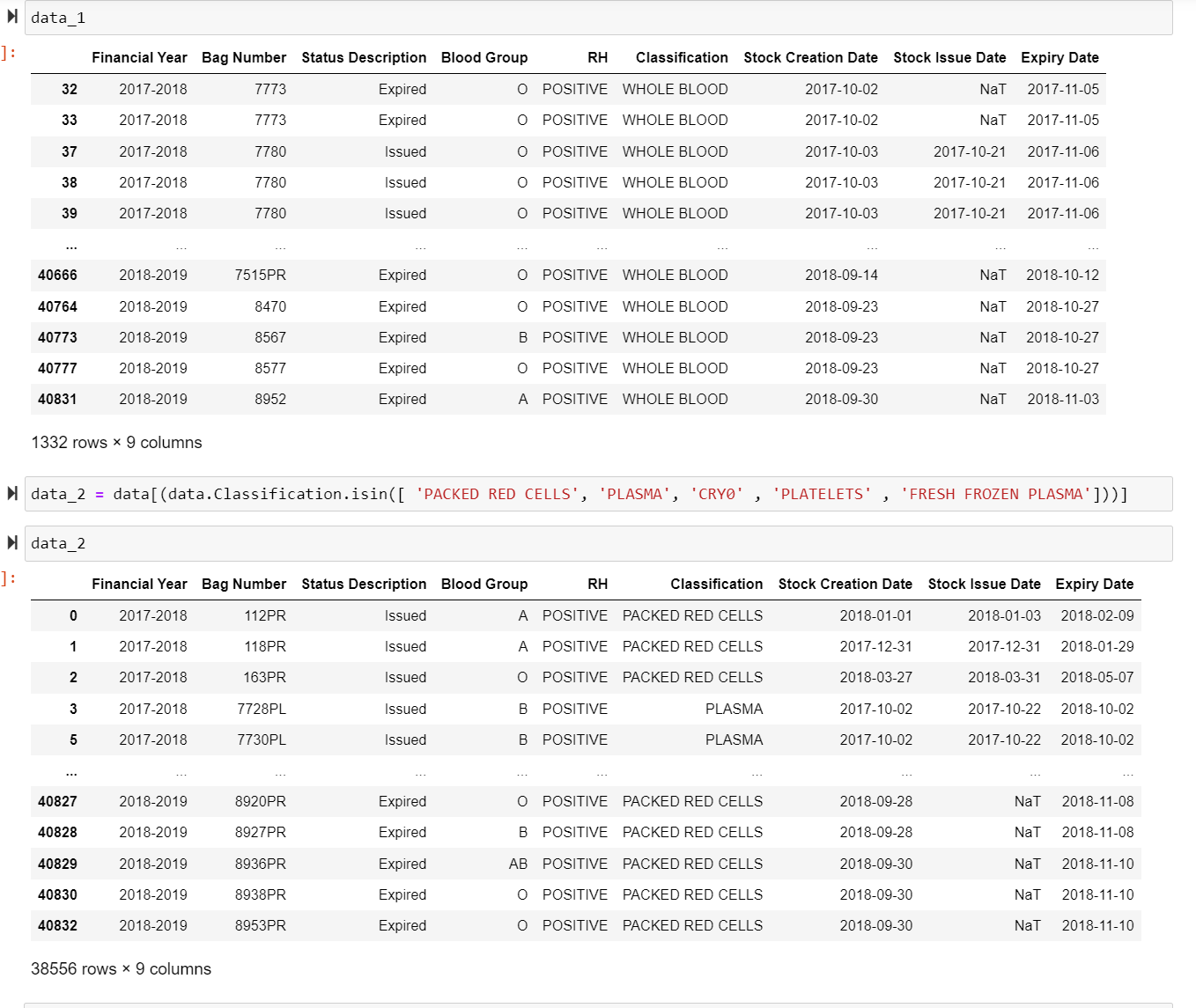Screen dimensions: 1196x1008
Task: Select the Stock Issue Date header in the data_2 table
Action: click(x=985, y=584)
